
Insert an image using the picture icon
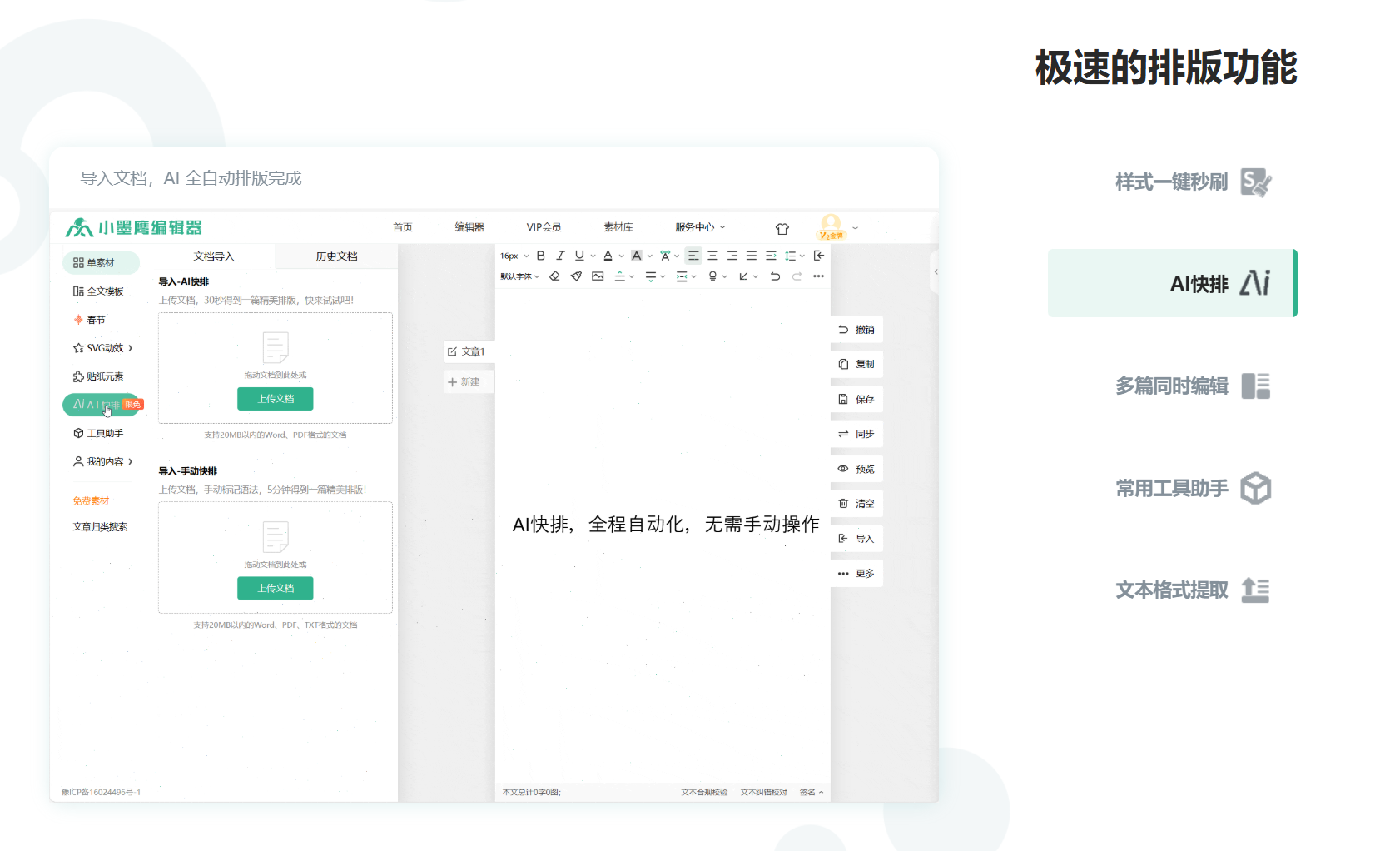click(598, 276)
